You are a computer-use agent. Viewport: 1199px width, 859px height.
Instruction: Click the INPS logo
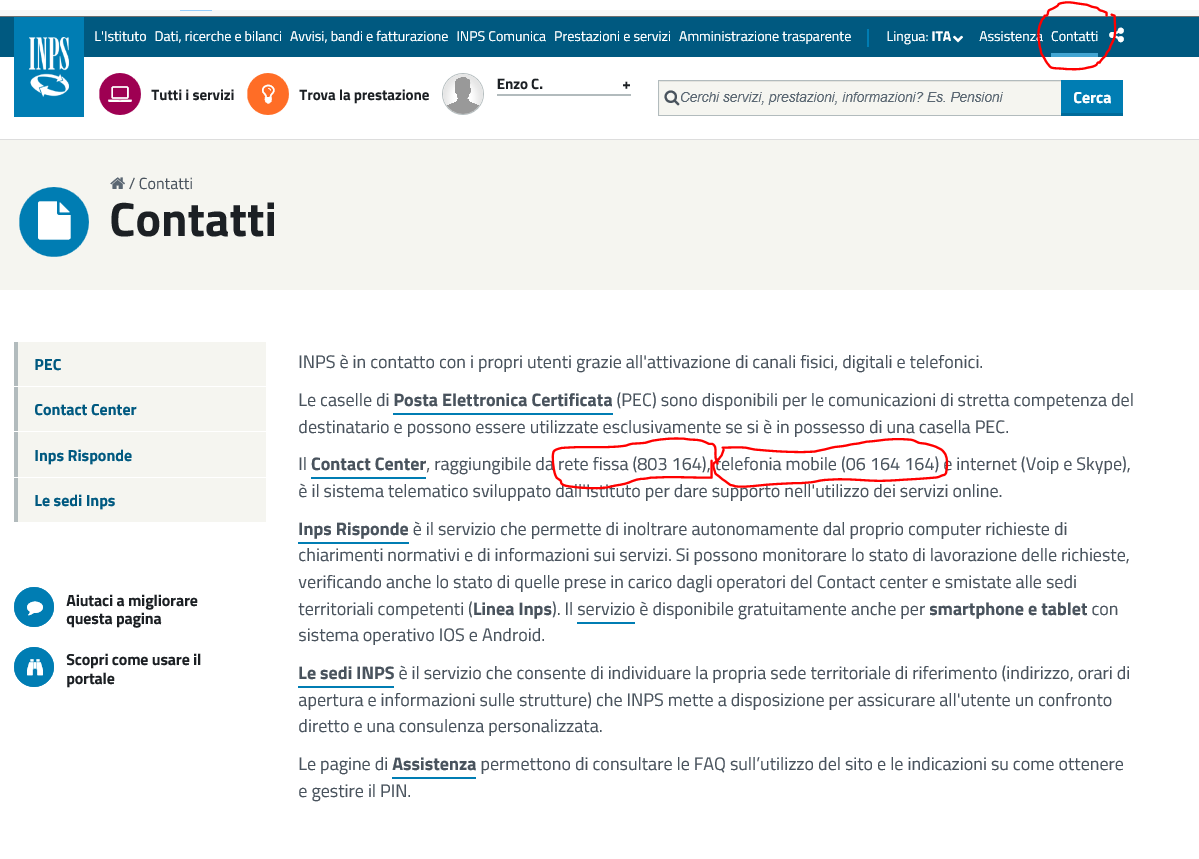coord(49,66)
